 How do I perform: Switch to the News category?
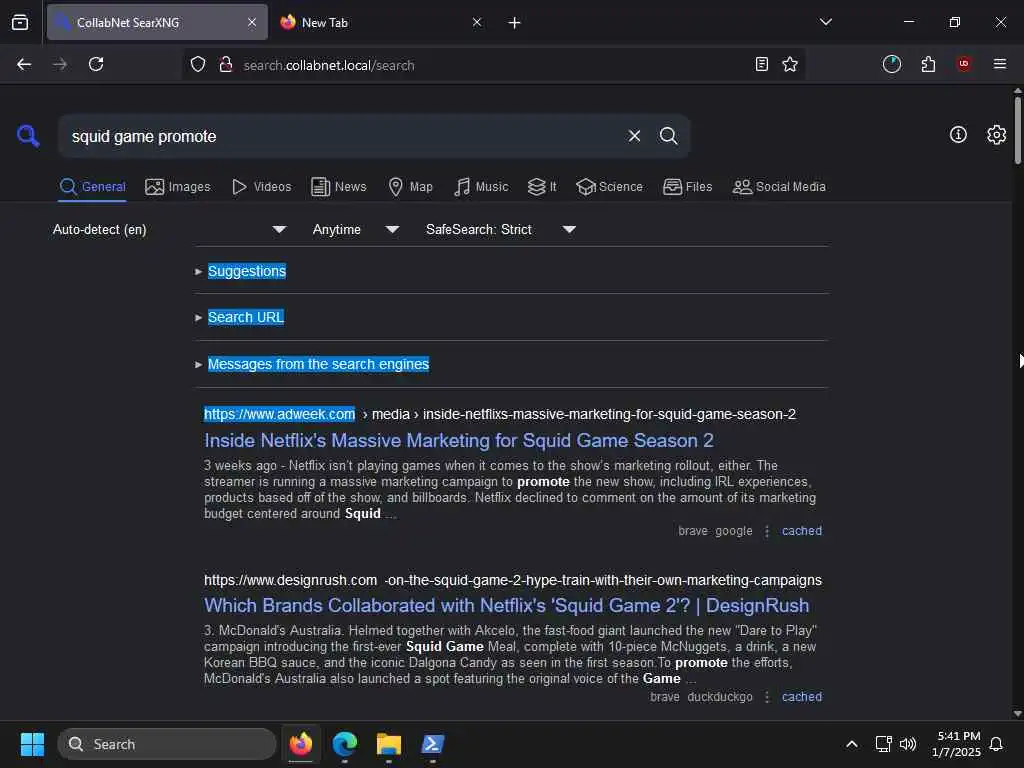tap(338, 187)
